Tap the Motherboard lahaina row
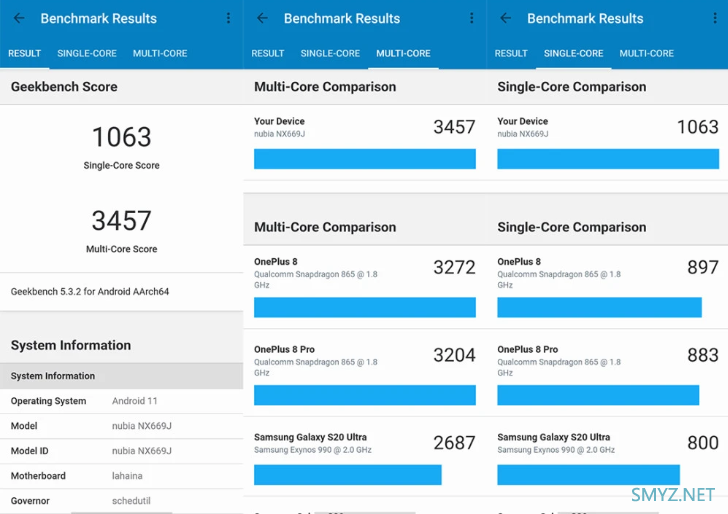 122,476
